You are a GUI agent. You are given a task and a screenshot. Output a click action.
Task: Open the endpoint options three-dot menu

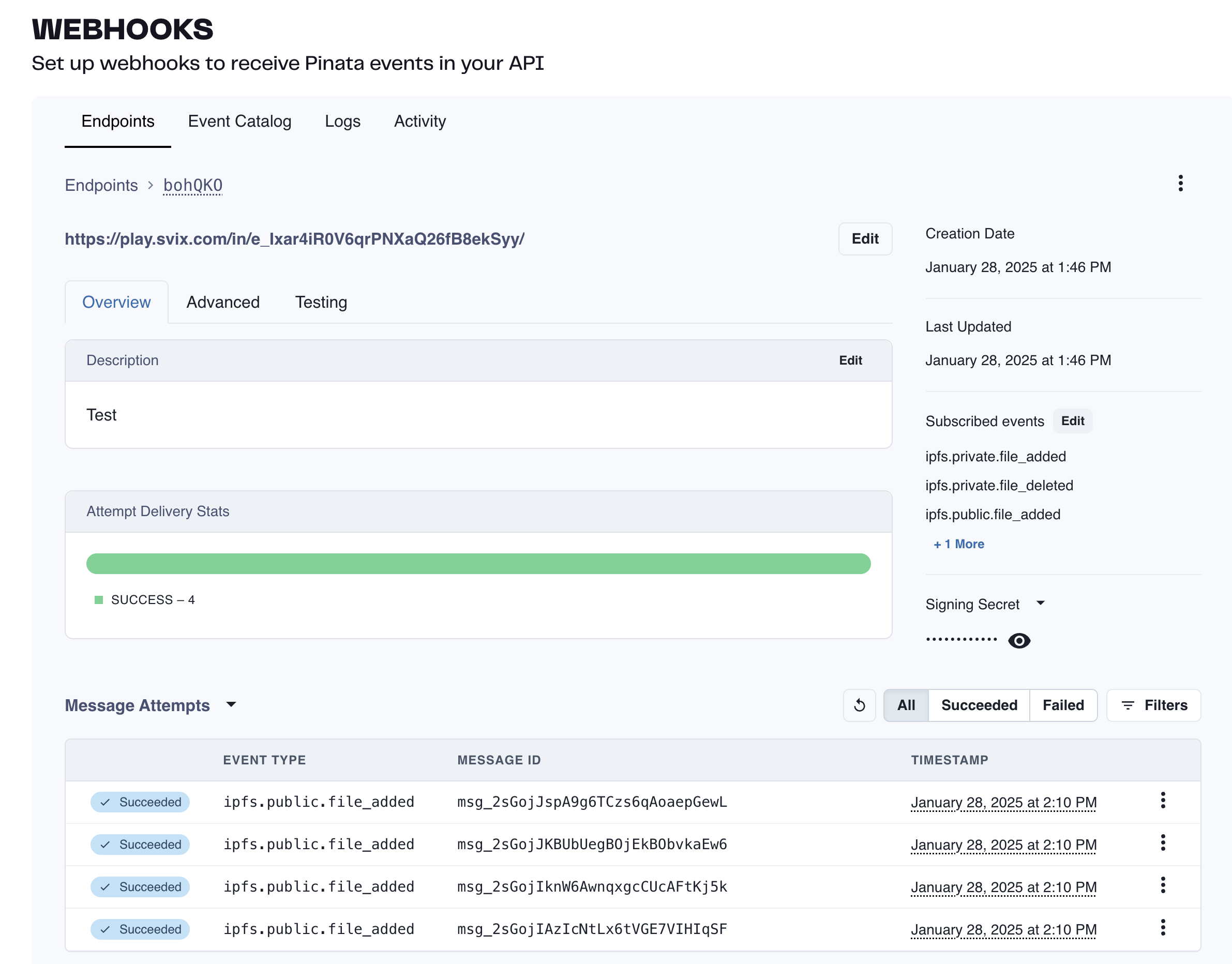click(x=1180, y=183)
